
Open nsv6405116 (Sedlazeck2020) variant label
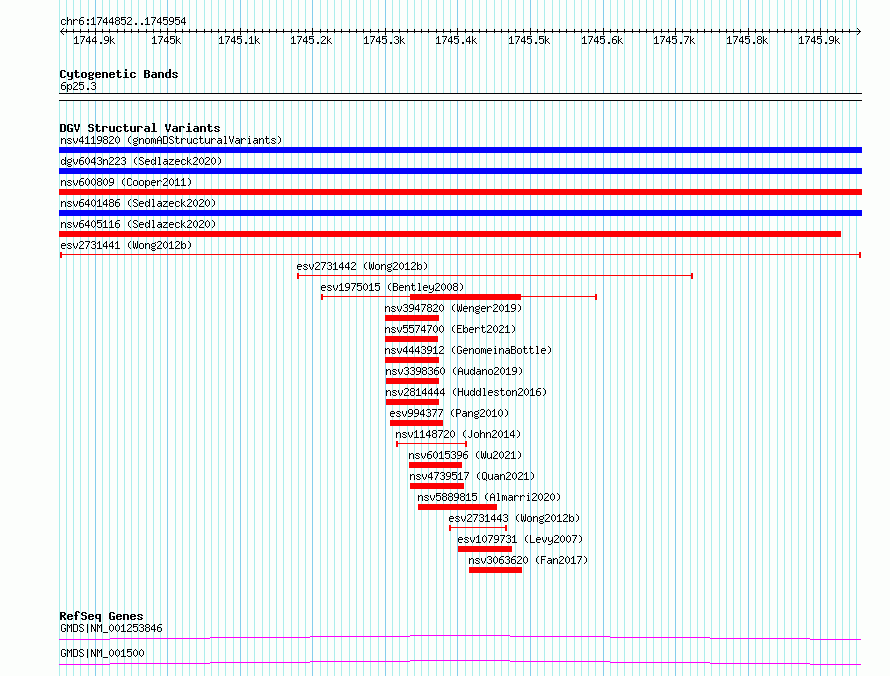(x=138, y=224)
